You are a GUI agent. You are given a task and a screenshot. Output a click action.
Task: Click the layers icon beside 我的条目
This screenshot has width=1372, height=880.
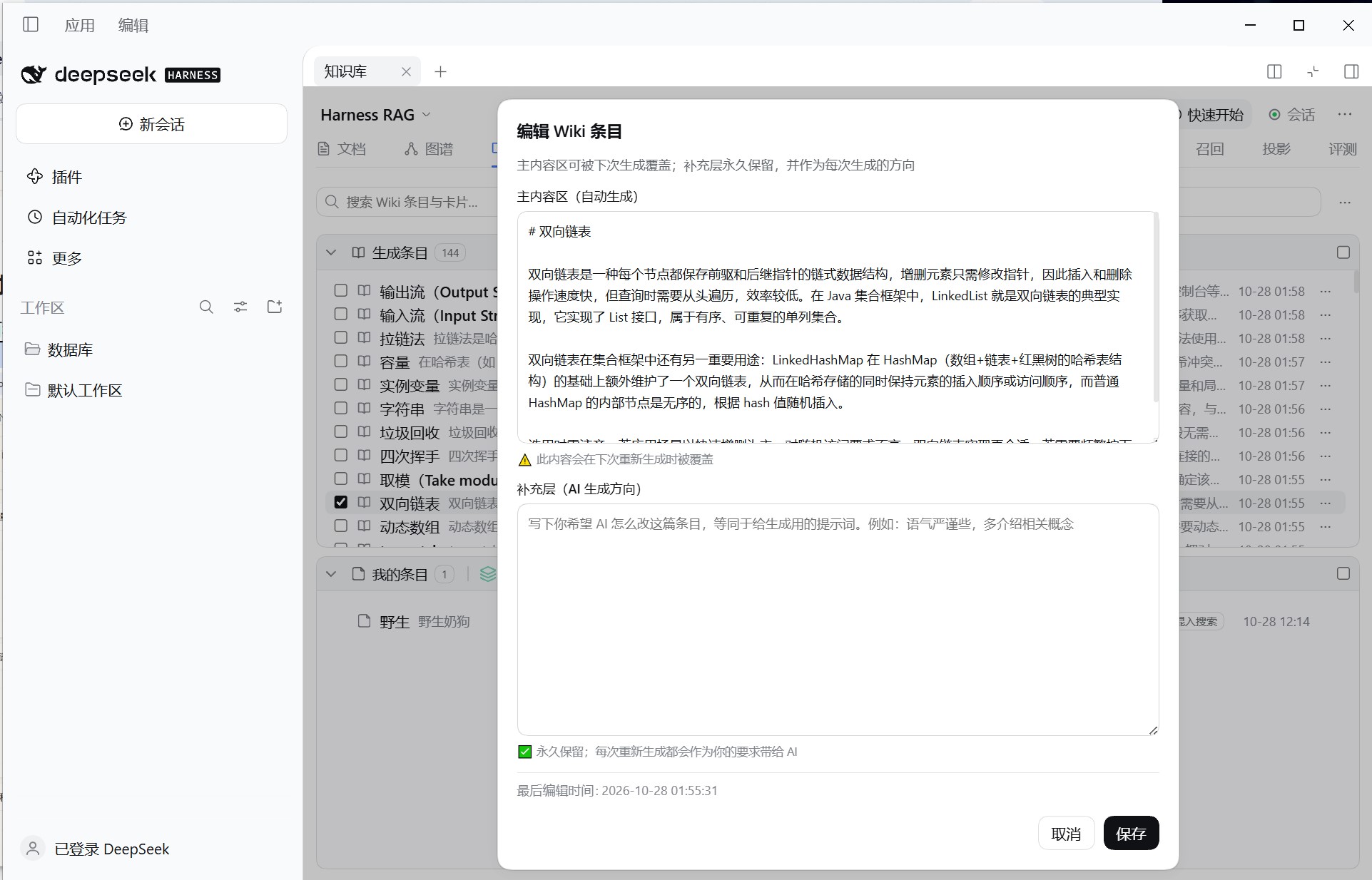pos(488,574)
